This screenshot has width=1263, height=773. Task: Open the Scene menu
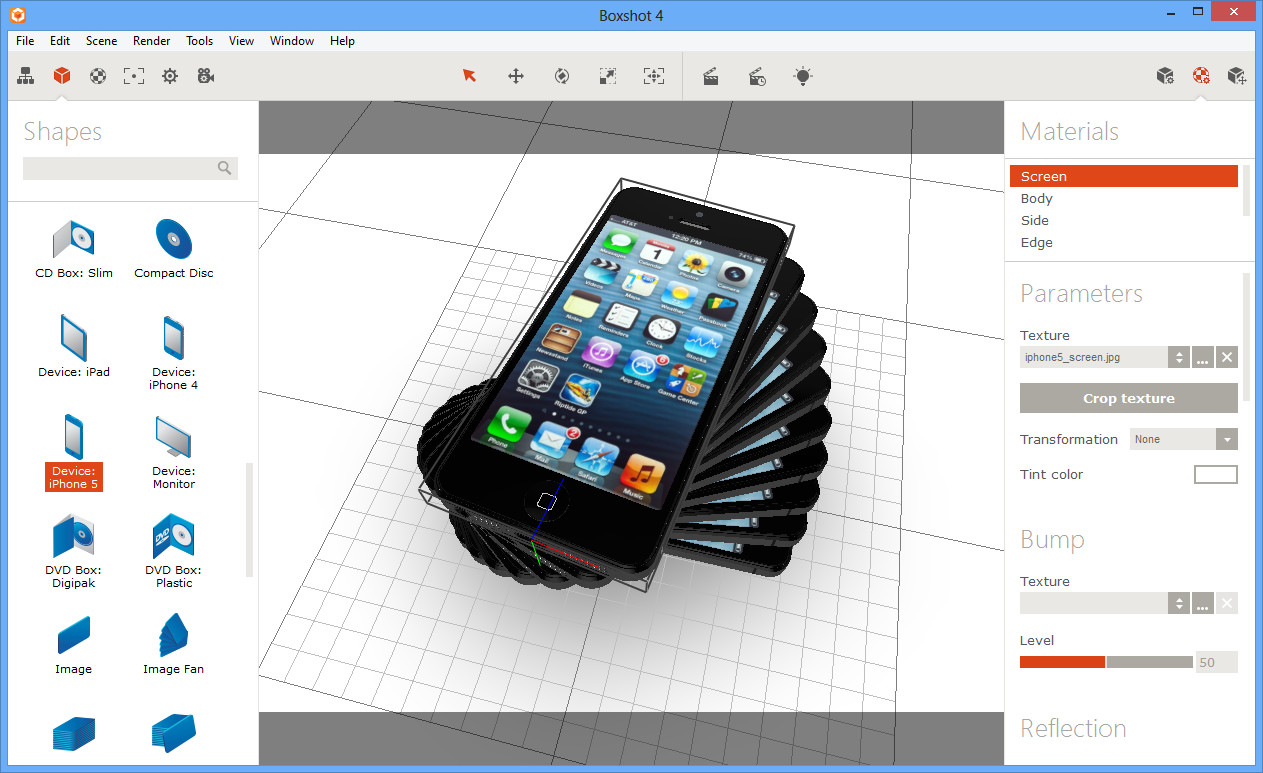(x=101, y=41)
